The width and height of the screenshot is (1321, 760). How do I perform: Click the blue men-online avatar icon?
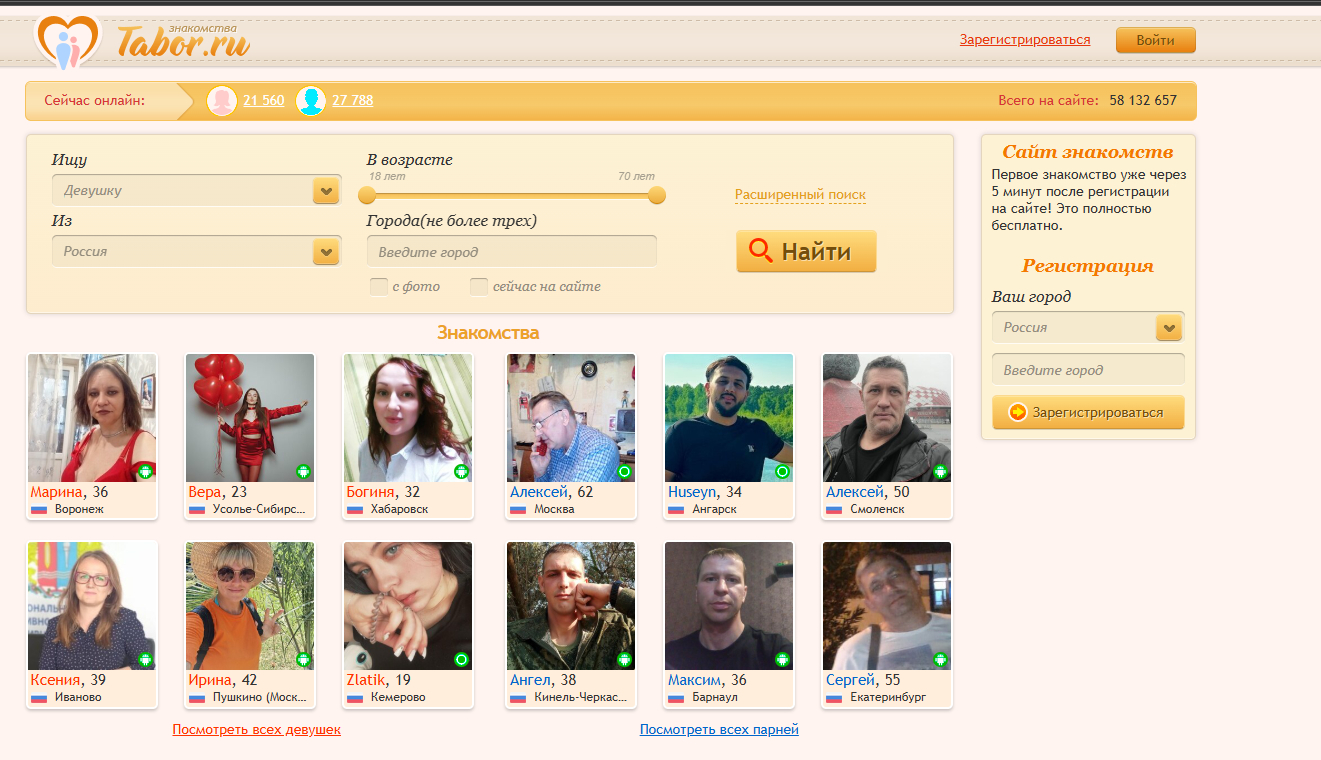coord(311,100)
